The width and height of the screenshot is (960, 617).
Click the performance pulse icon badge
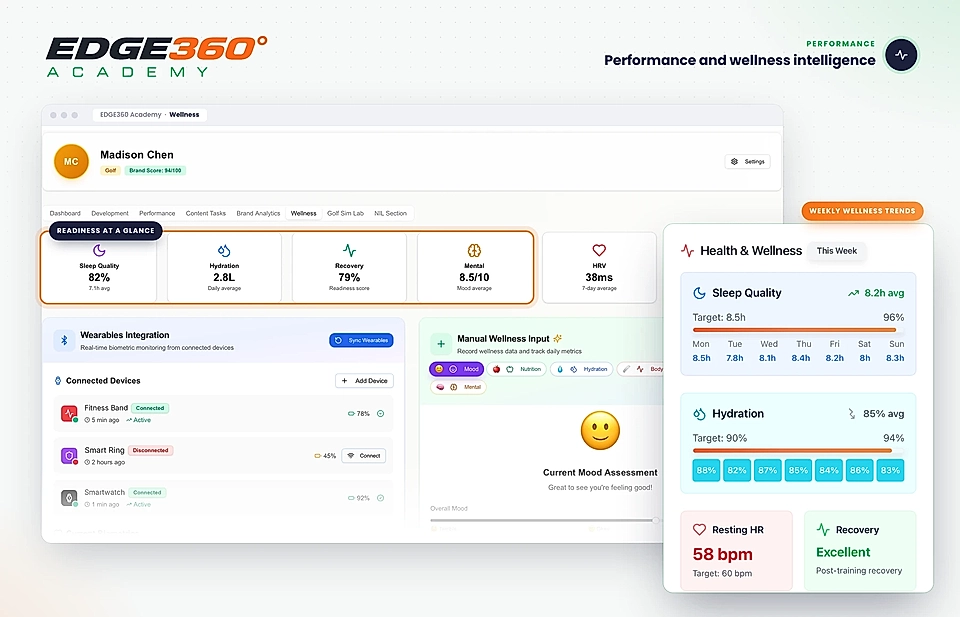[x=901, y=55]
